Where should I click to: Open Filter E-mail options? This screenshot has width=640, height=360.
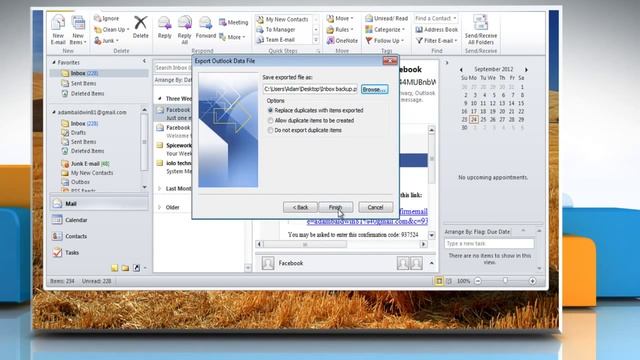coord(436,40)
